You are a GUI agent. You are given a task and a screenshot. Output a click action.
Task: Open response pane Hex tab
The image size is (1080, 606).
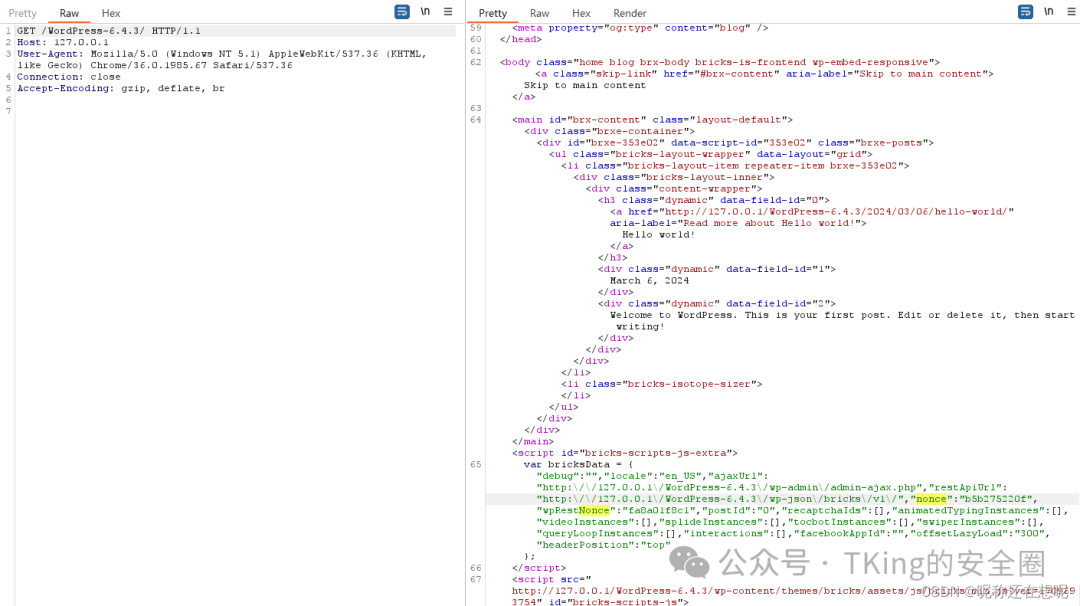581,13
